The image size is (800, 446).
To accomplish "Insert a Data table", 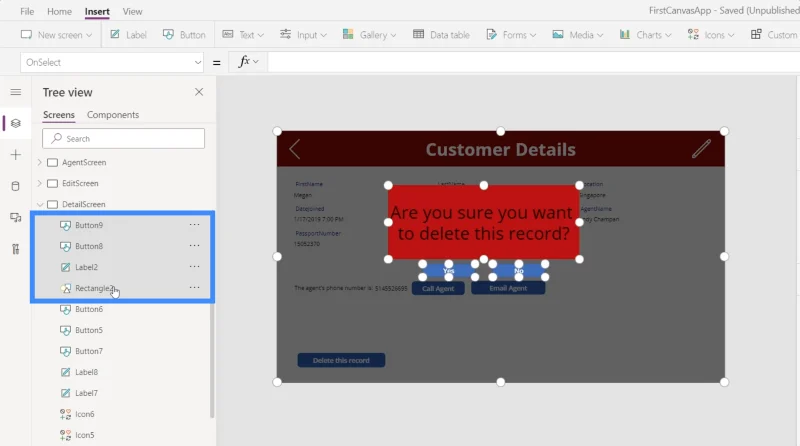I will (441, 35).
